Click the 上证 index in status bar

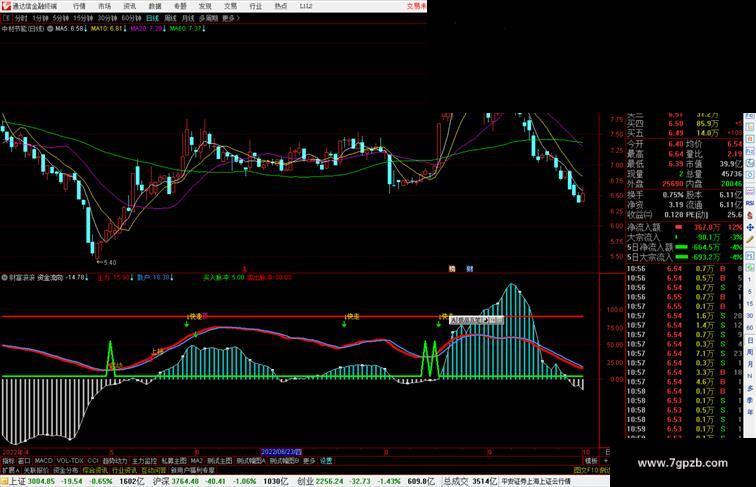17,481
